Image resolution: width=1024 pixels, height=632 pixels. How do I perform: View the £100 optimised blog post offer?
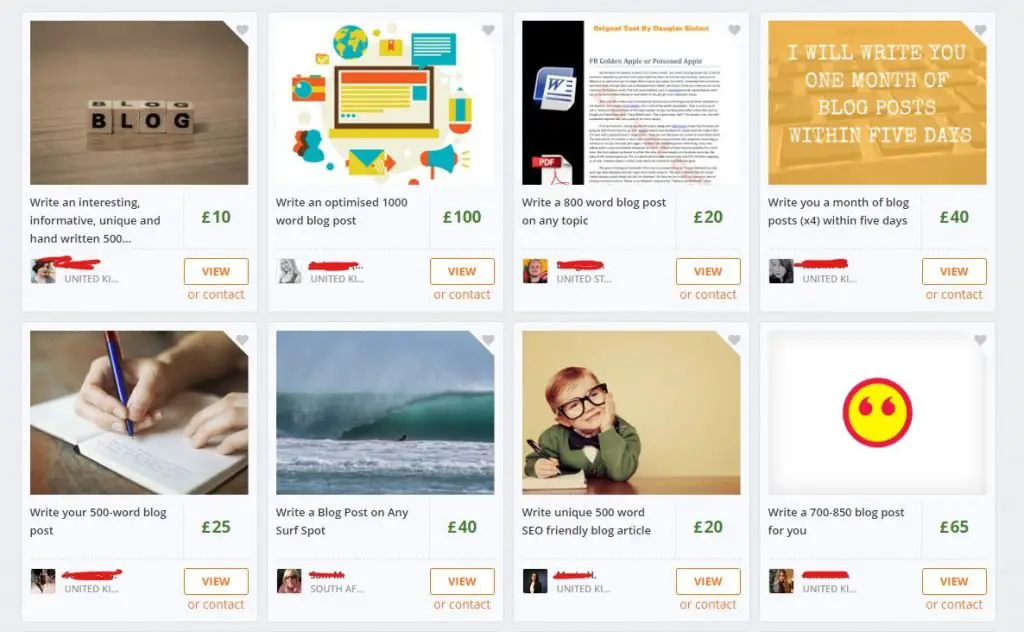[462, 272]
